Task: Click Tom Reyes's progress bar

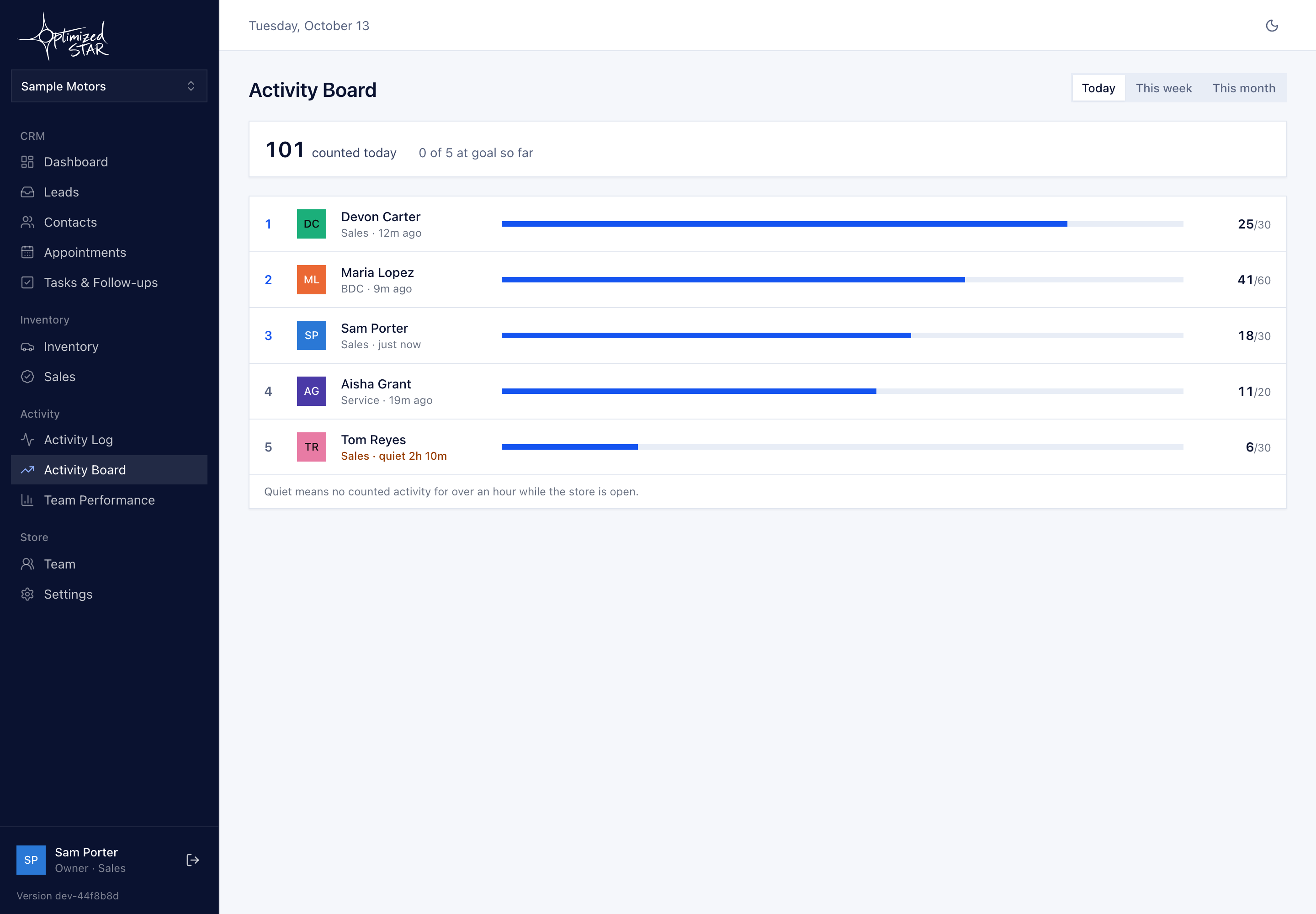Action: pyautogui.click(x=842, y=446)
